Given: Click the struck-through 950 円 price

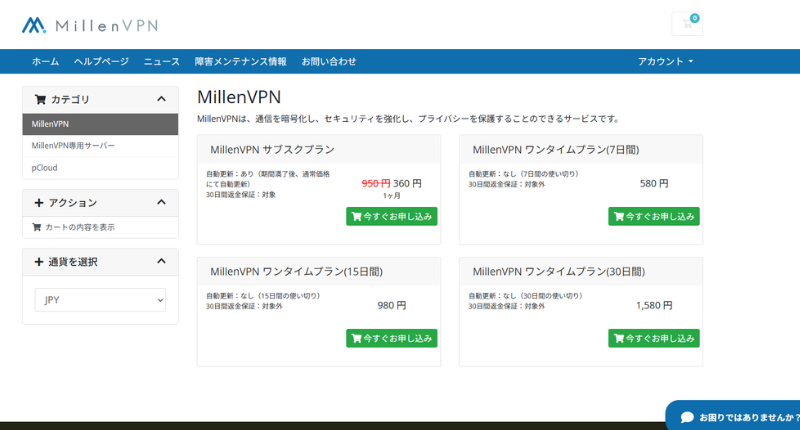Looking at the screenshot, I should (x=376, y=183).
